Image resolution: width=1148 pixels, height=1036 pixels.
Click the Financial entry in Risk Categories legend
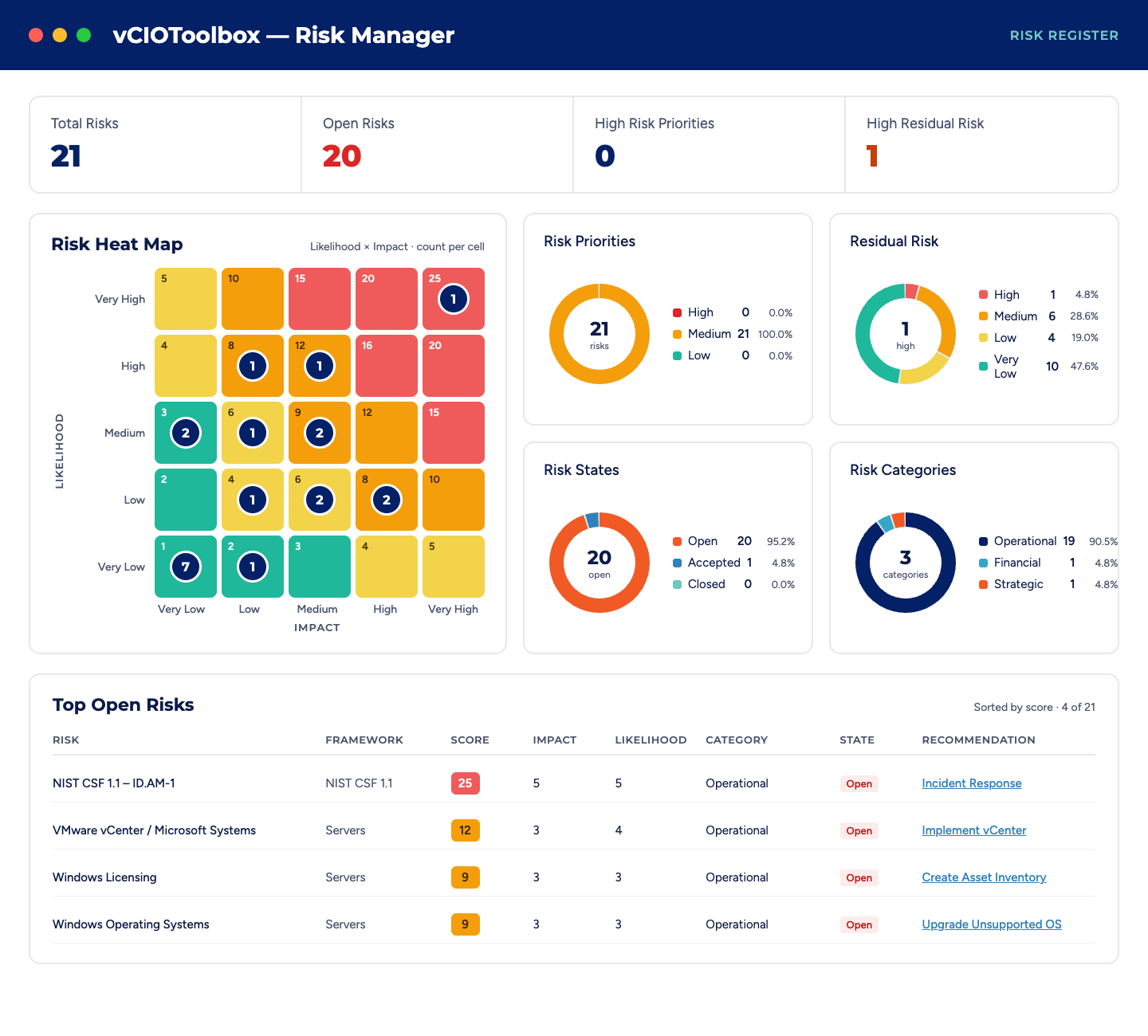tap(1048, 563)
